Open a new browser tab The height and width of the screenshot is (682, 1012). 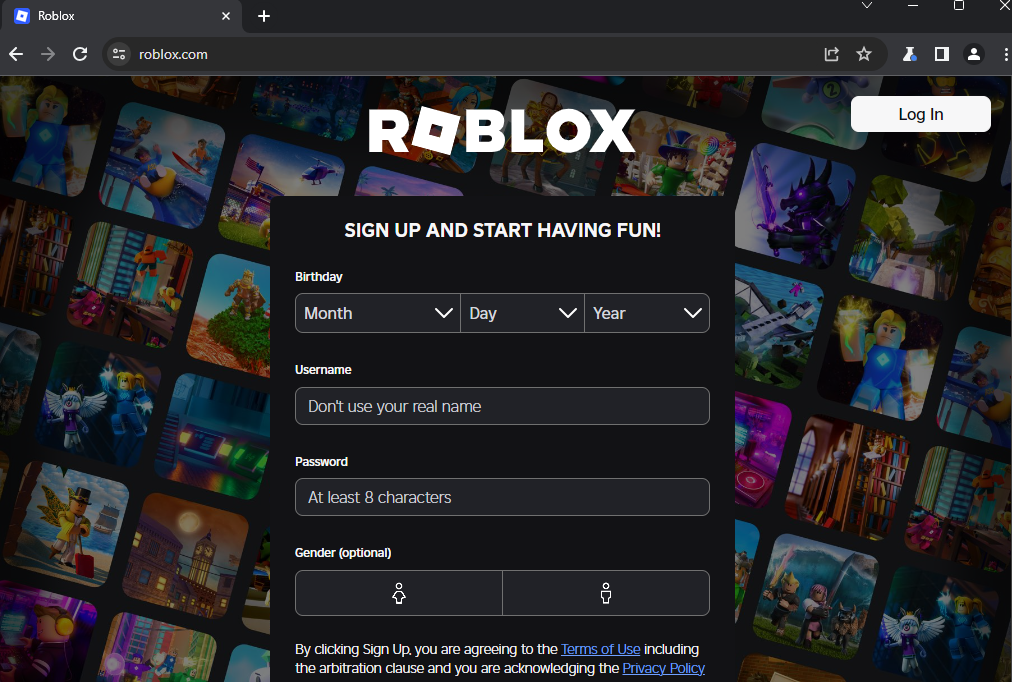(264, 16)
